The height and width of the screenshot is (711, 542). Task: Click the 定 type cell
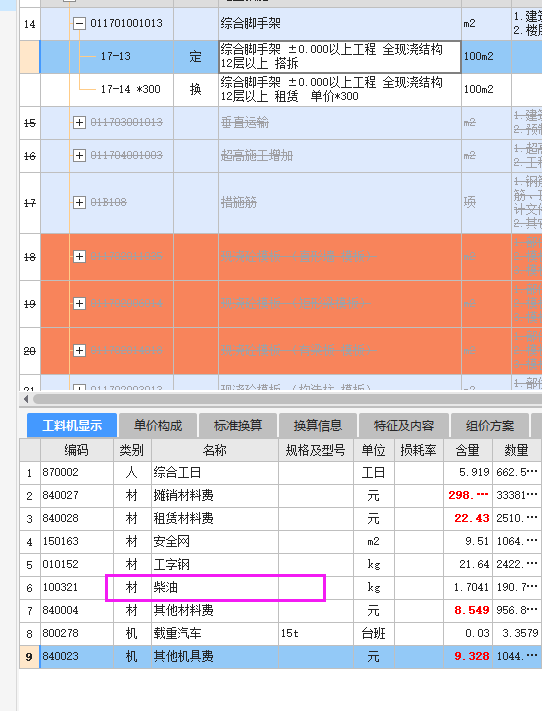(195, 57)
